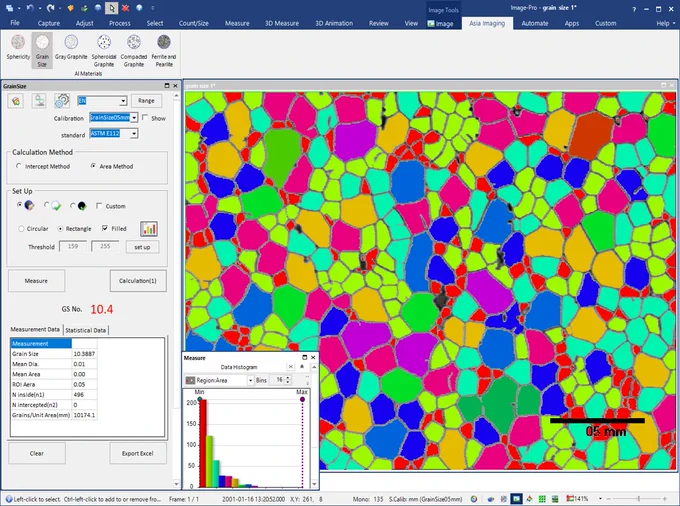Click the purple Max marker on histogram
The image size is (680, 506).
pos(302,399)
